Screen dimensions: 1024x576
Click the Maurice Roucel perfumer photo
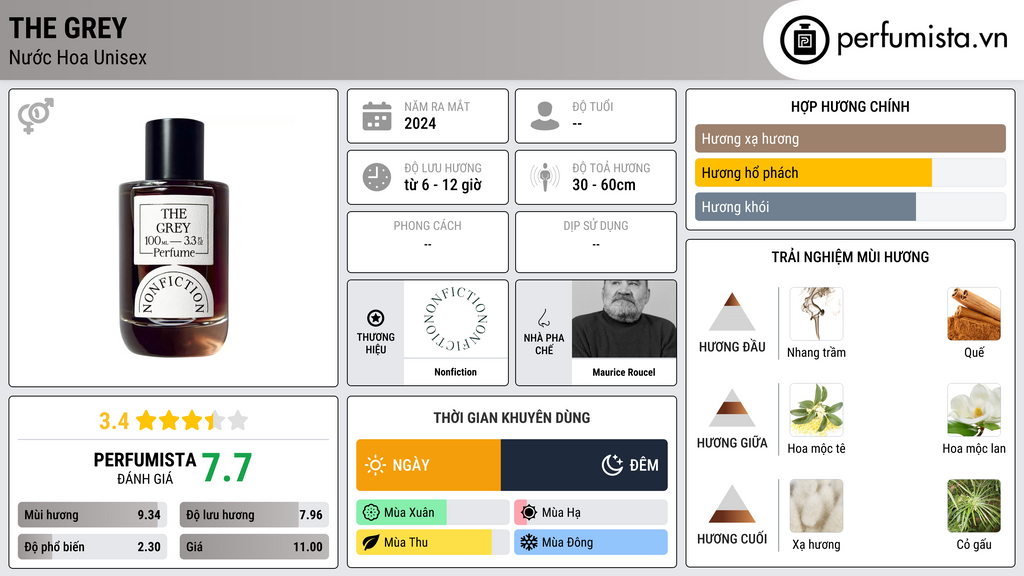[x=624, y=319]
